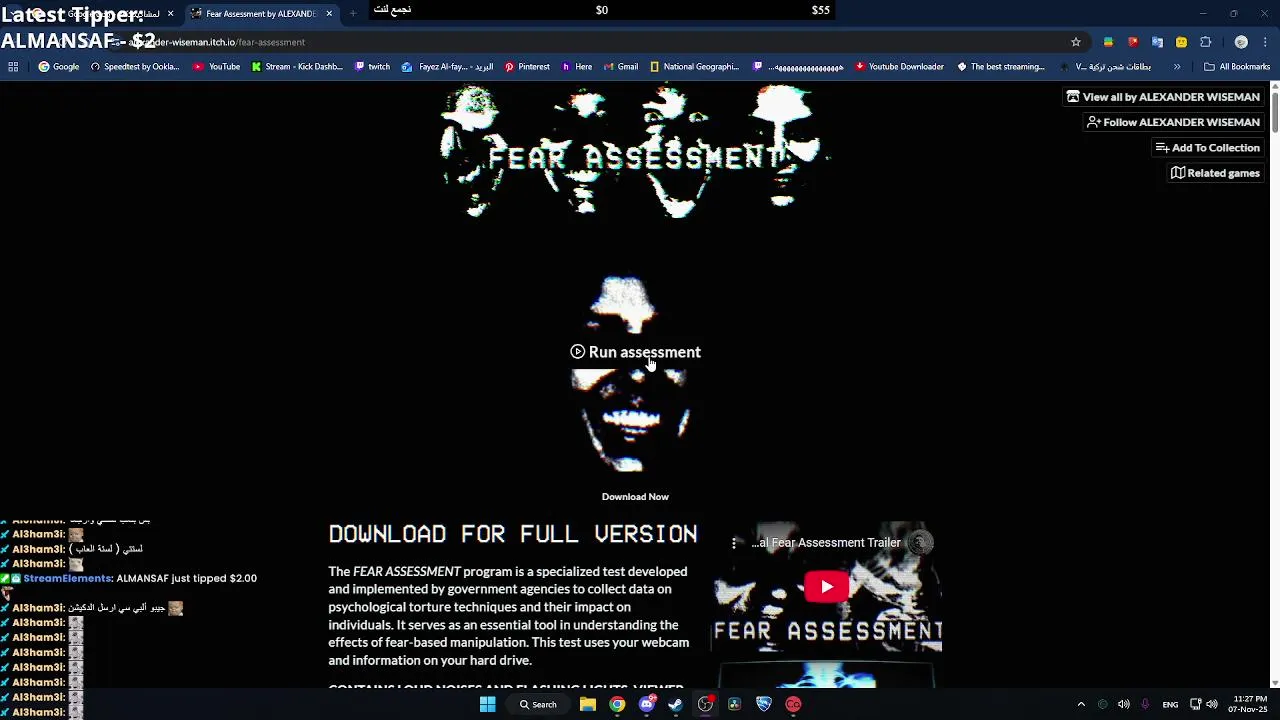The width and height of the screenshot is (1280, 720).
Task: Open the Chrome profile avatar
Action: coord(1241,42)
